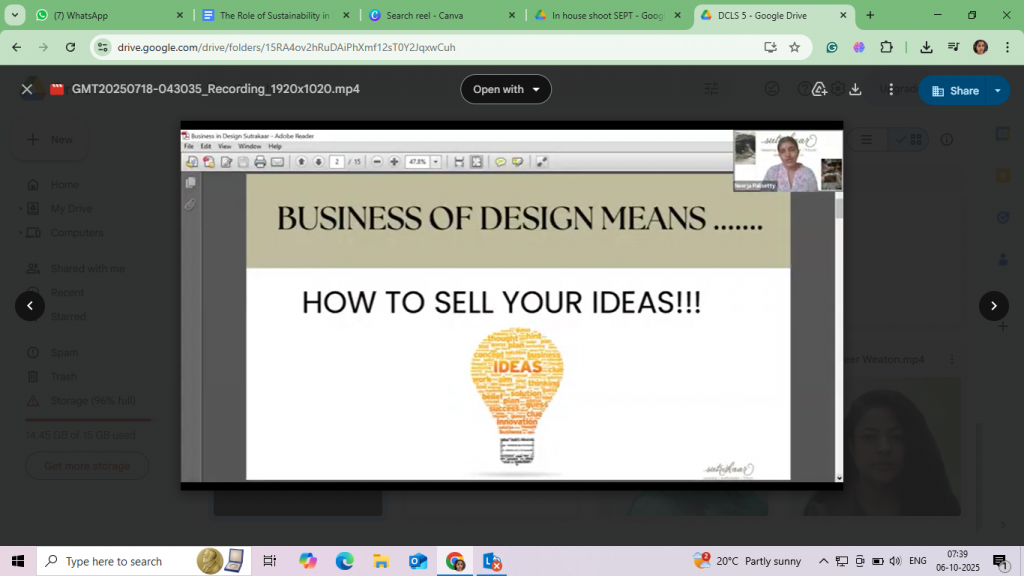Click the add shortcut to Drive icon
This screenshot has width=1024, height=576.
pos(819,89)
